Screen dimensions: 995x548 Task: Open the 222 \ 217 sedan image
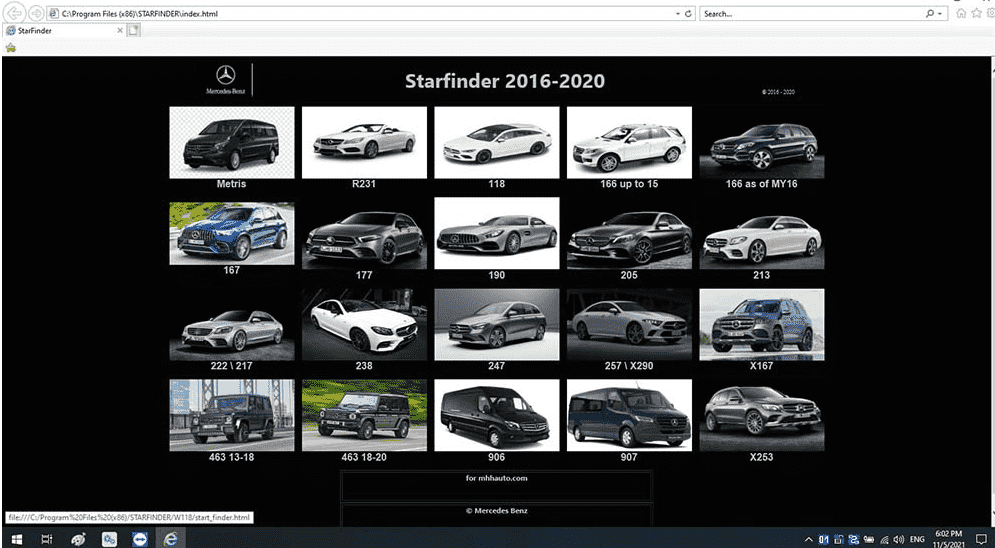[x=232, y=325]
